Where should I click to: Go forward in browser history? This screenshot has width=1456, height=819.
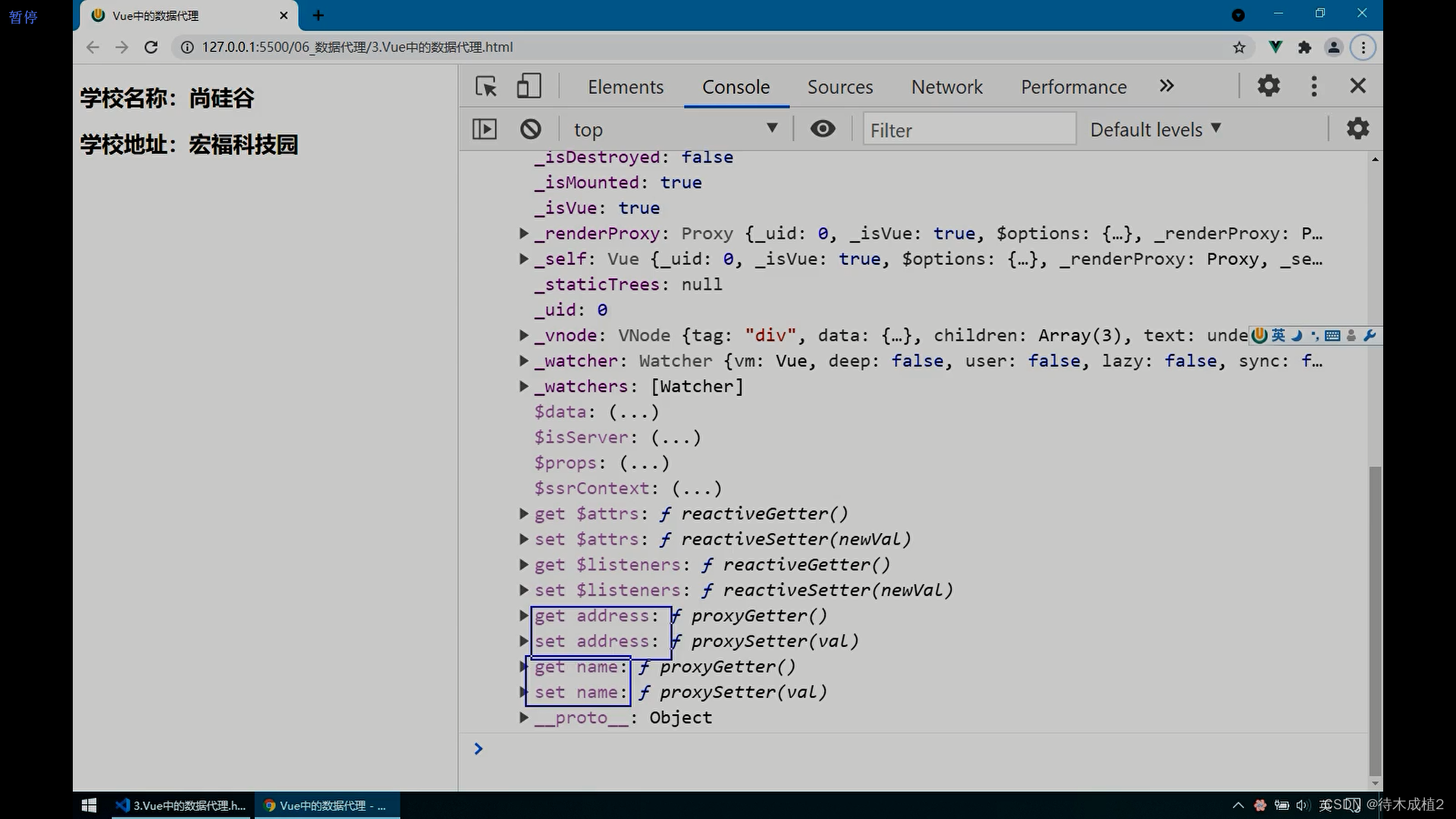pos(121,47)
